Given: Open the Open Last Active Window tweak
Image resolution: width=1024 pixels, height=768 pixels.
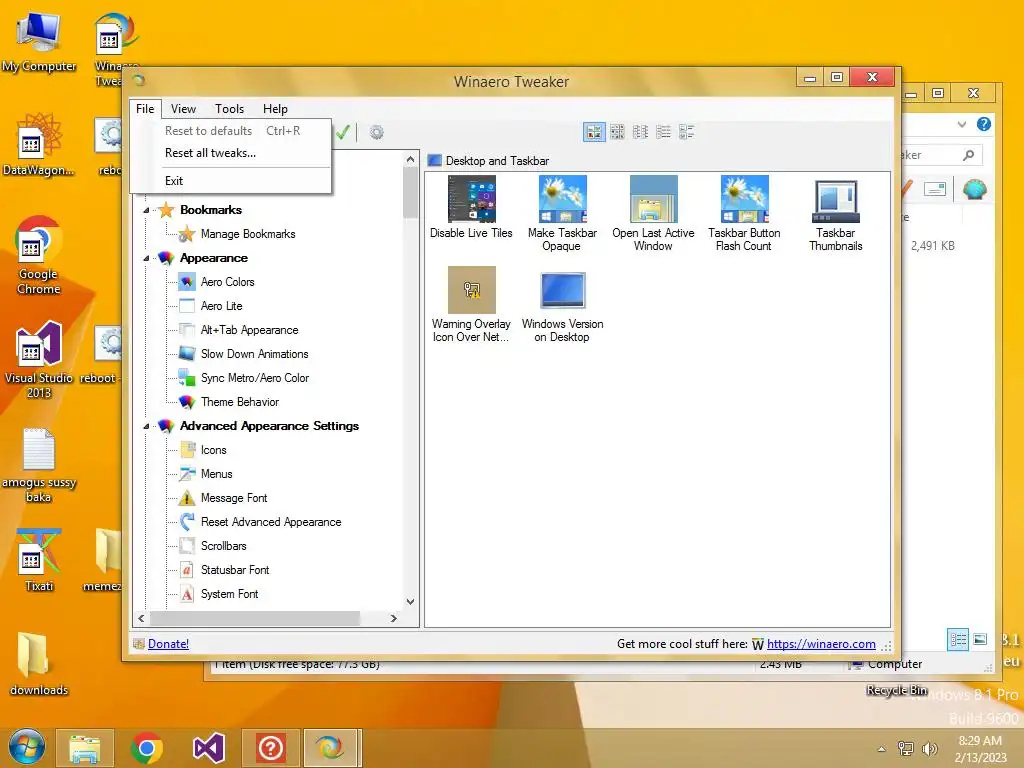Looking at the screenshot, I should 653,214.
